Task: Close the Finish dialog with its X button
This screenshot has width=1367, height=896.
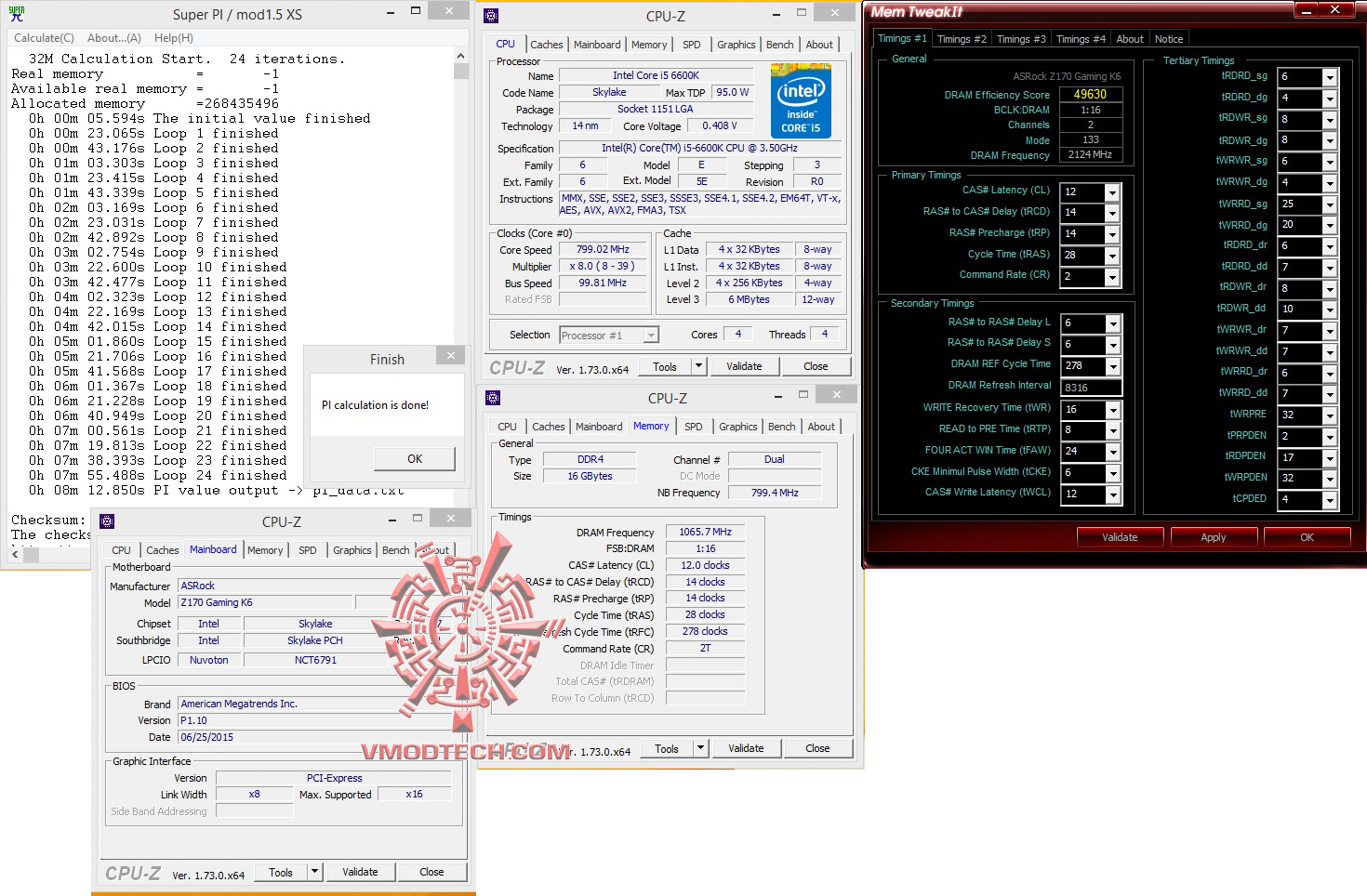Action: click(x=451, y=356)
